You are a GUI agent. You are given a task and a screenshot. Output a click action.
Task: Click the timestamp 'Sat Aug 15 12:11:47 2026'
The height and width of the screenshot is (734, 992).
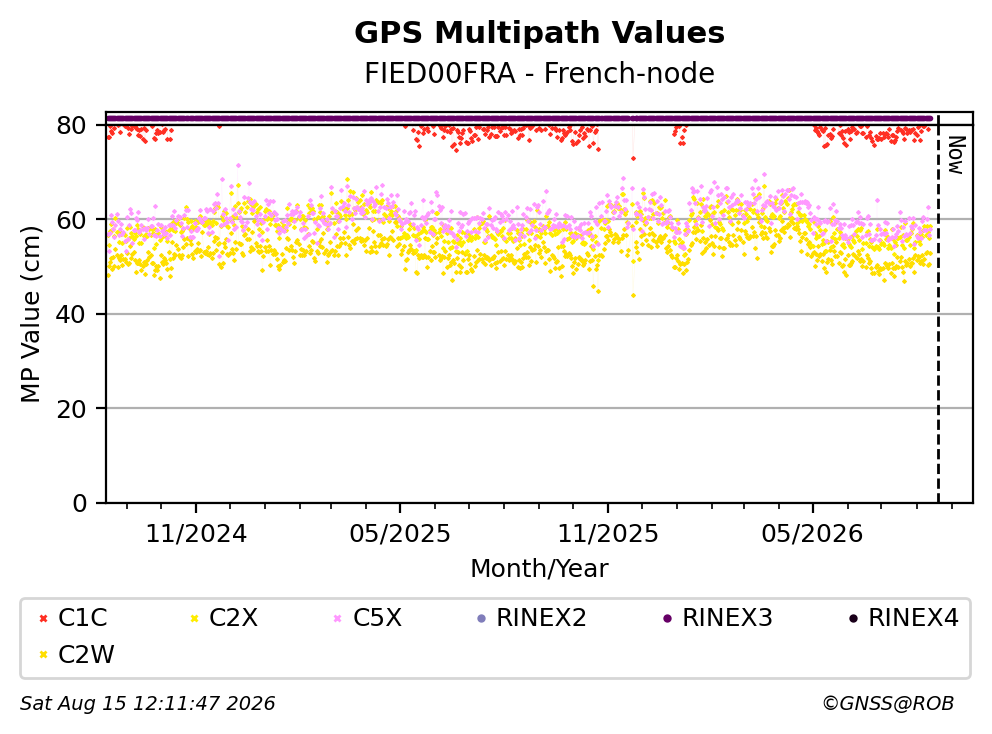tap(147, 704)
